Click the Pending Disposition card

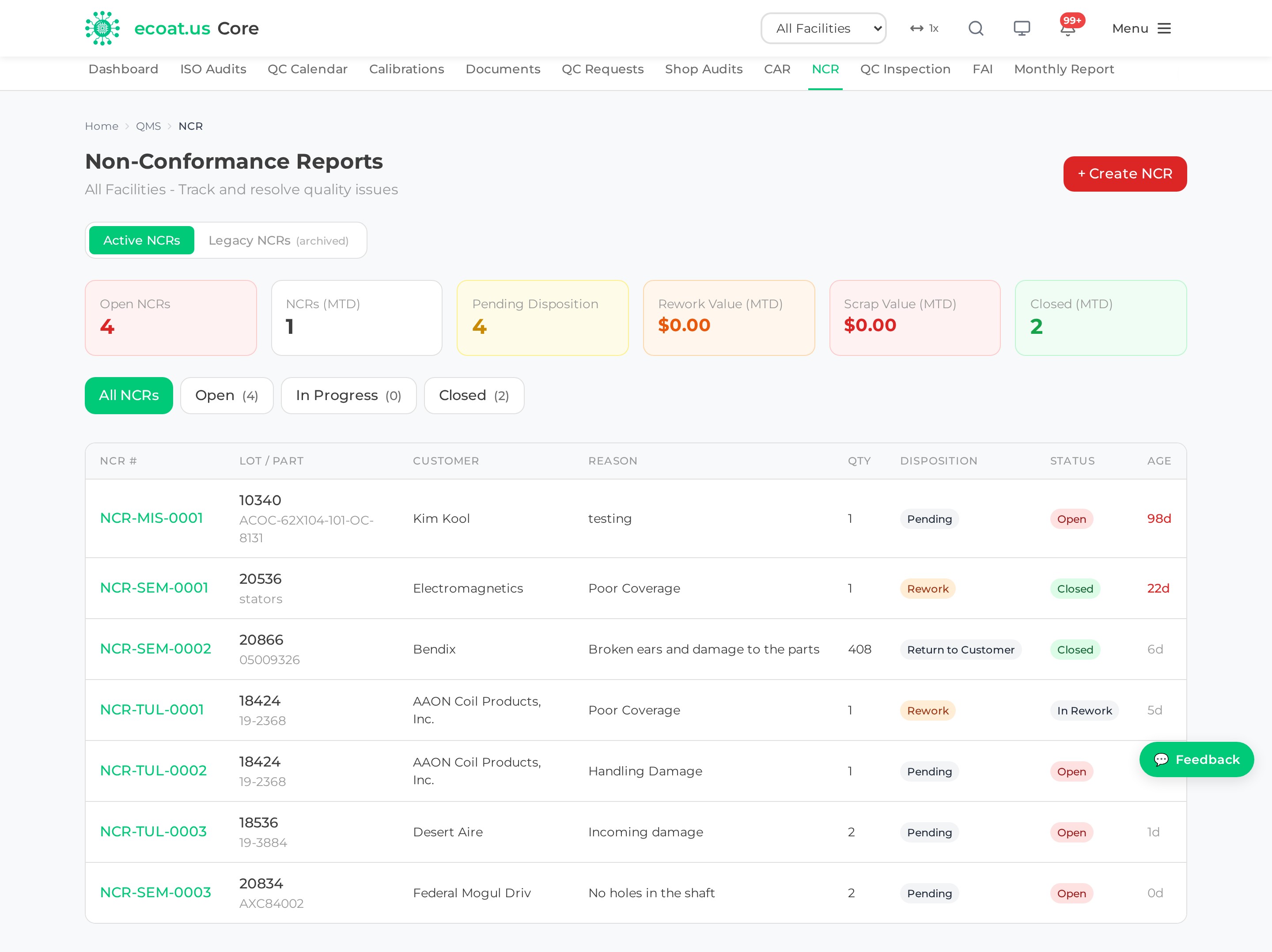[x=542, y=318]
